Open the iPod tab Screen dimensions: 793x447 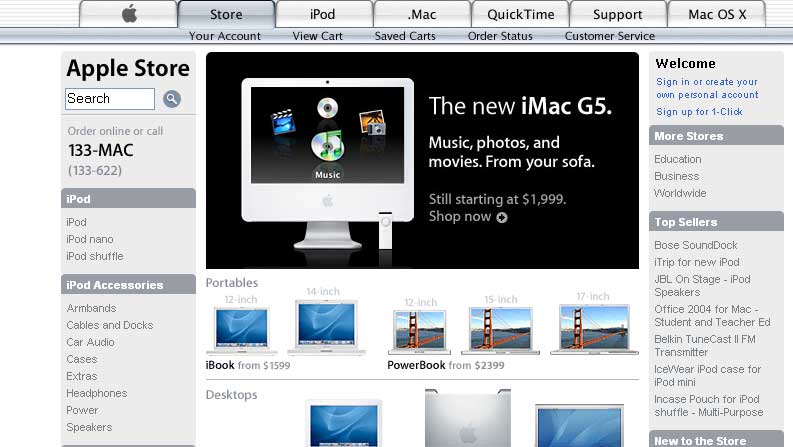[323, 14]
